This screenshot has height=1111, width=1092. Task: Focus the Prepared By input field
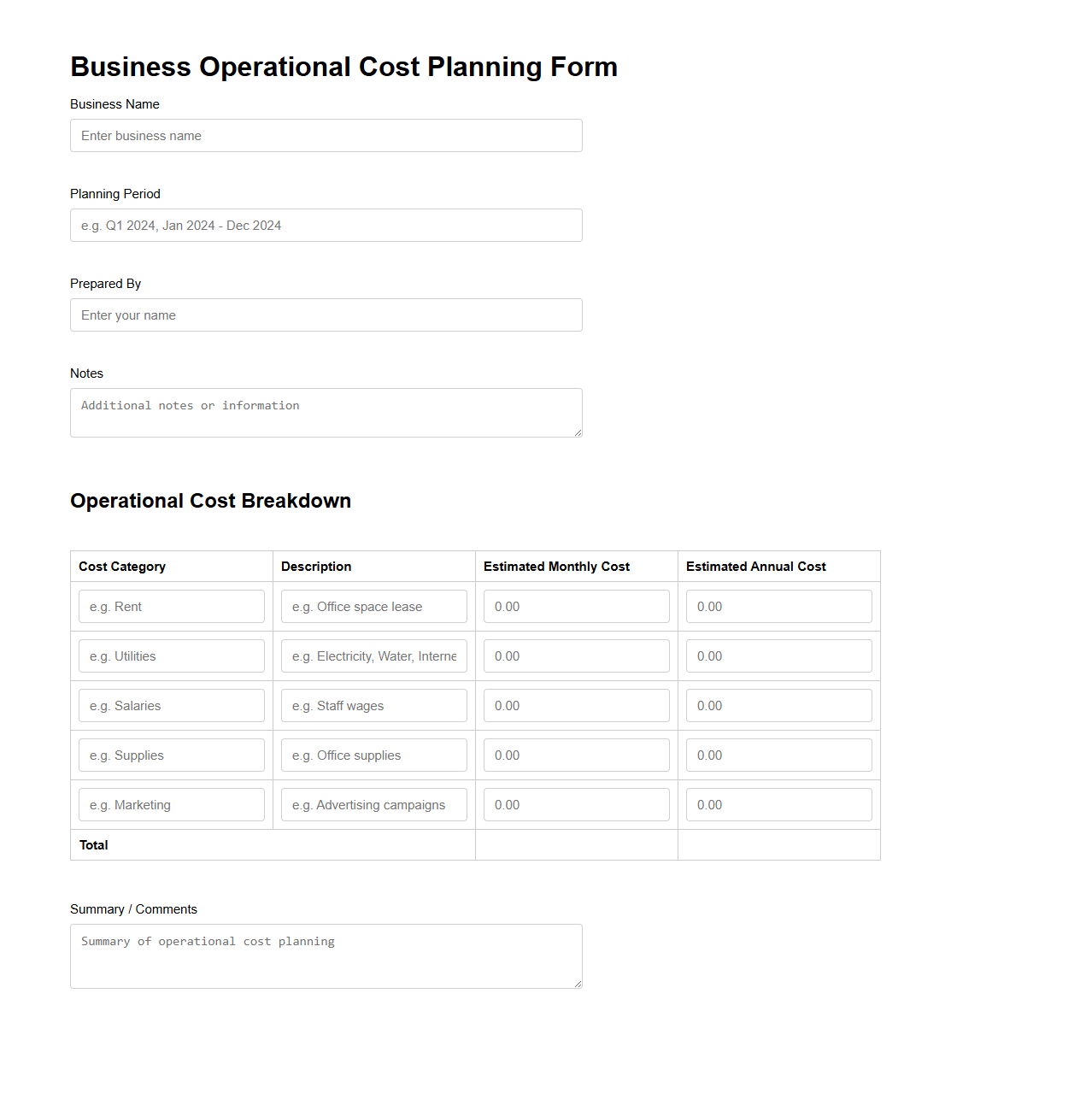[326, 314]
